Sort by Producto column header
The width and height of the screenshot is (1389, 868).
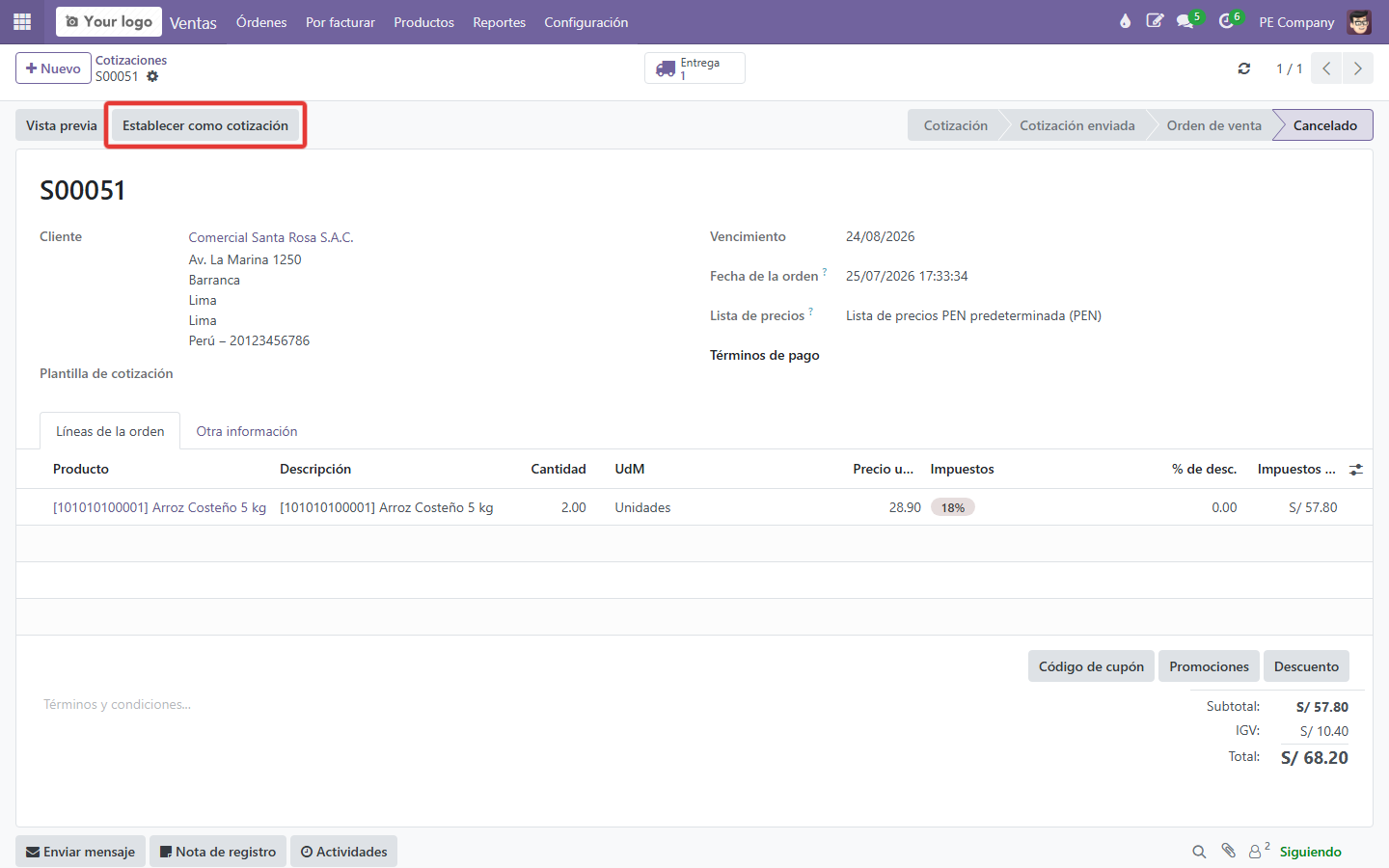click(x=81, y=469)
